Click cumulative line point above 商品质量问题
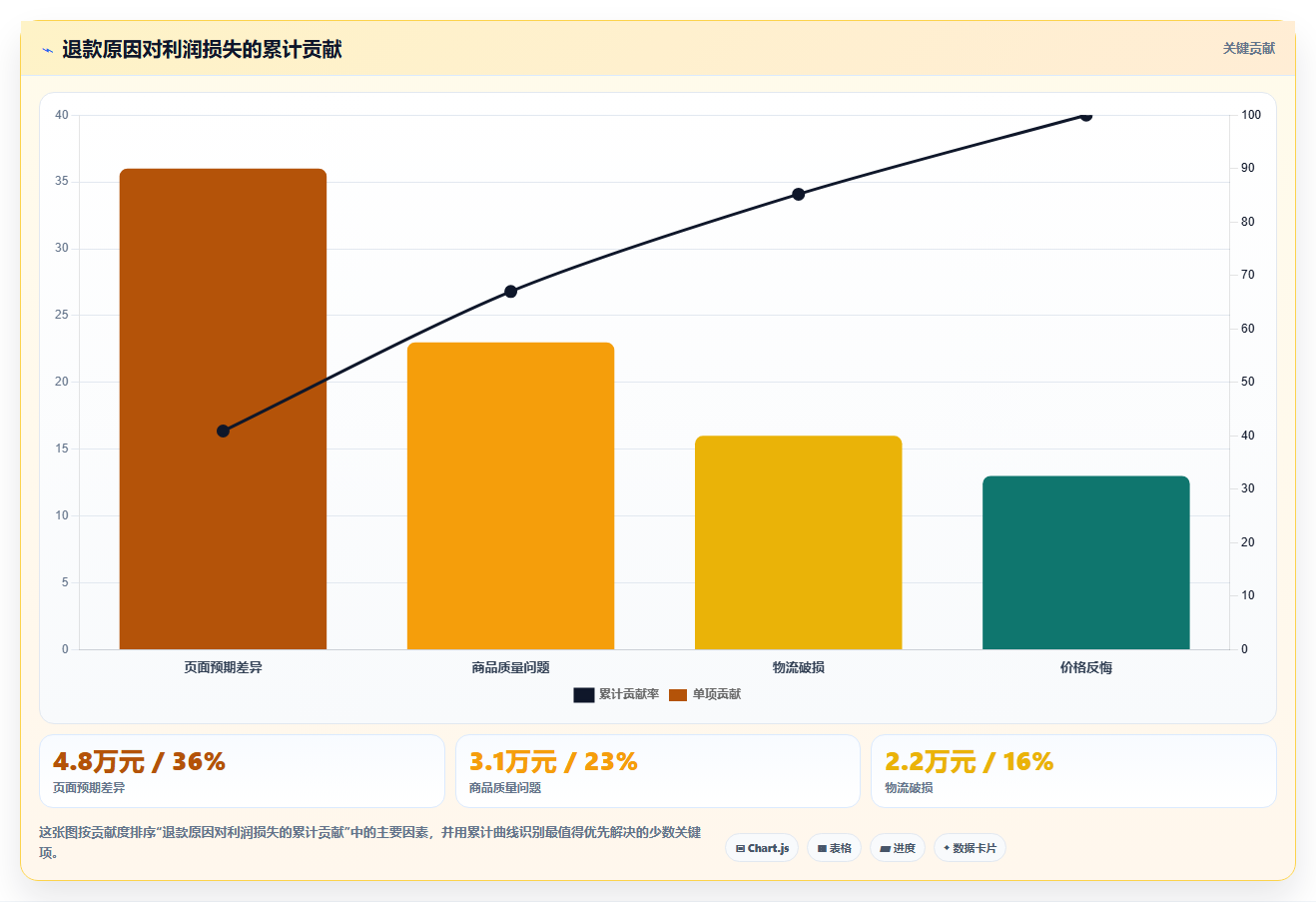 point(510,292)
